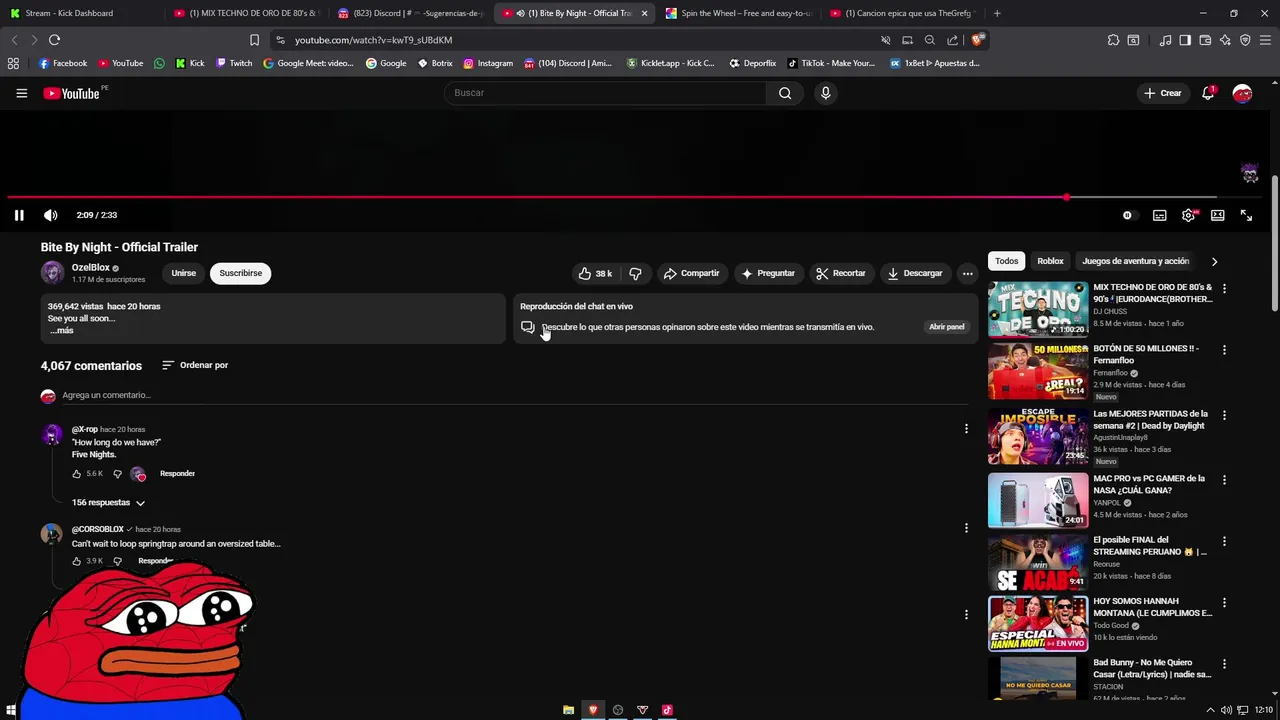Click the Descargar button
This screenshot has height=720, width=1280.
coord(915,273)
